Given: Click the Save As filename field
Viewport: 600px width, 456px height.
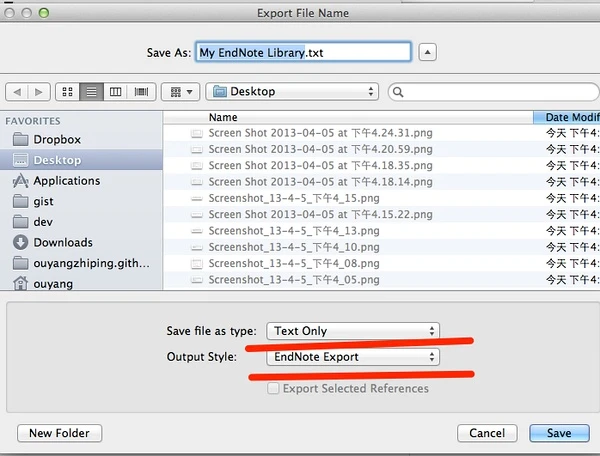Looking at the screenshot, I should point(303,52).
